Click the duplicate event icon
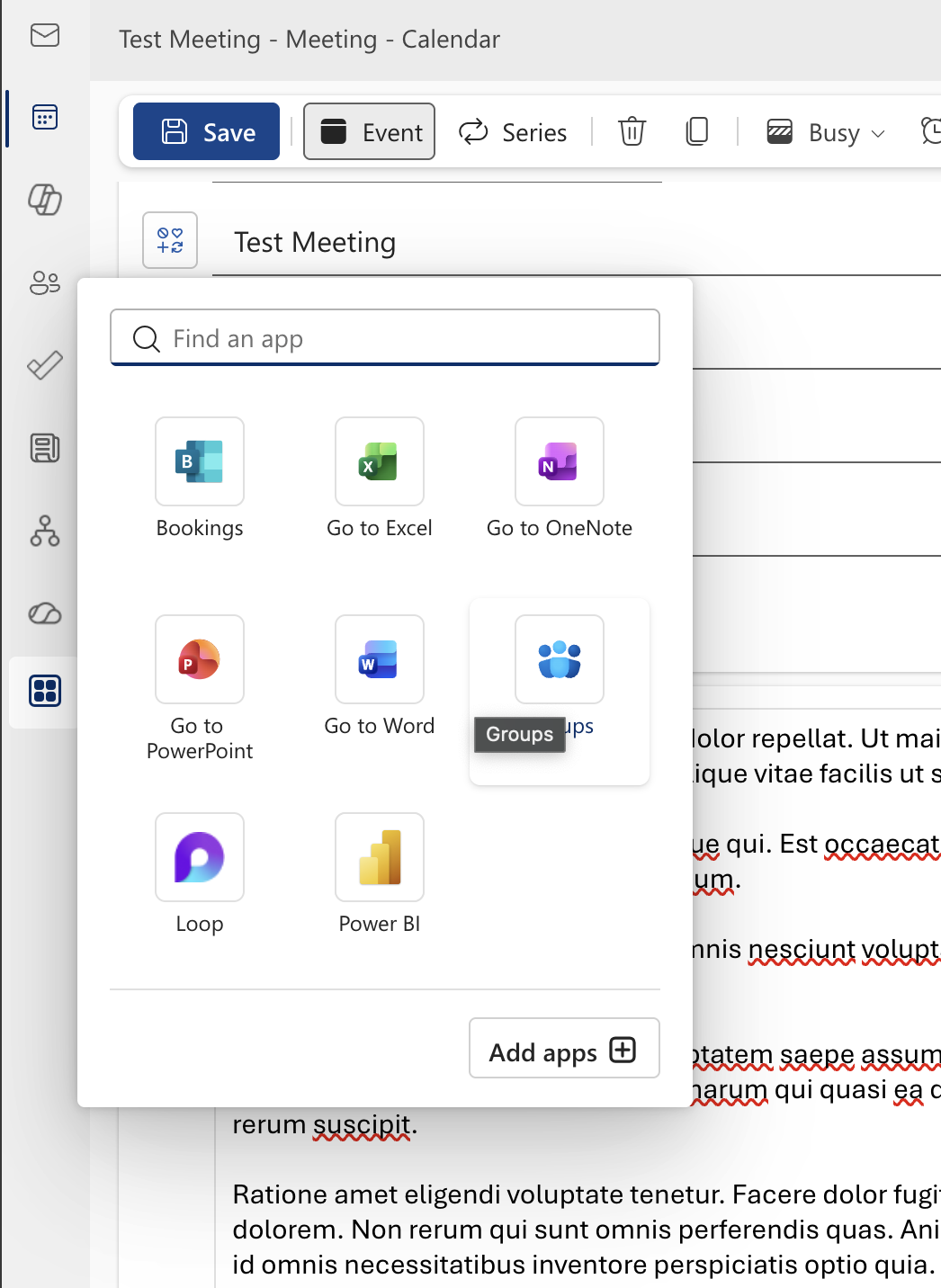This screenshot has width=941, height=1288. [x=697, y=131]
